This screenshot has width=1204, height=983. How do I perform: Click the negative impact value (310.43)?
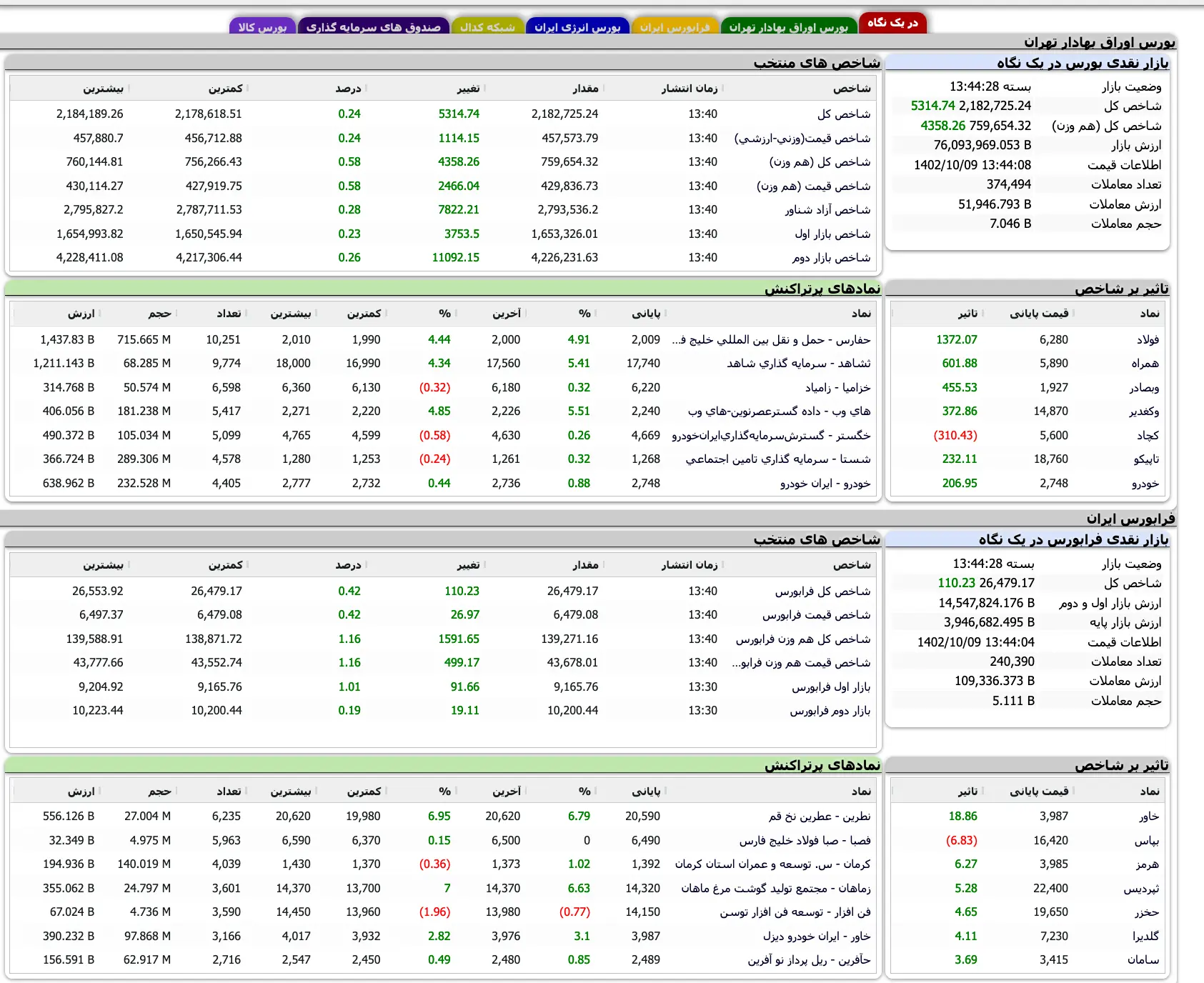955,436
